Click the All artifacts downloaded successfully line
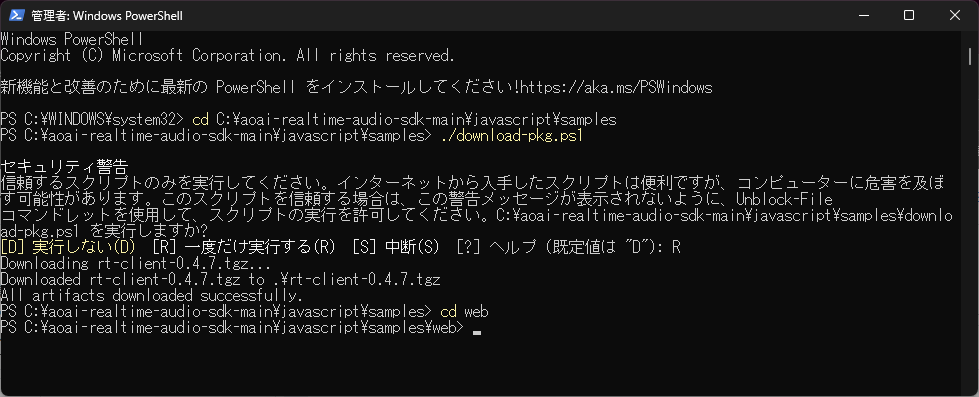The height and width of the screenshot is (397, 979). pos(152,295)
